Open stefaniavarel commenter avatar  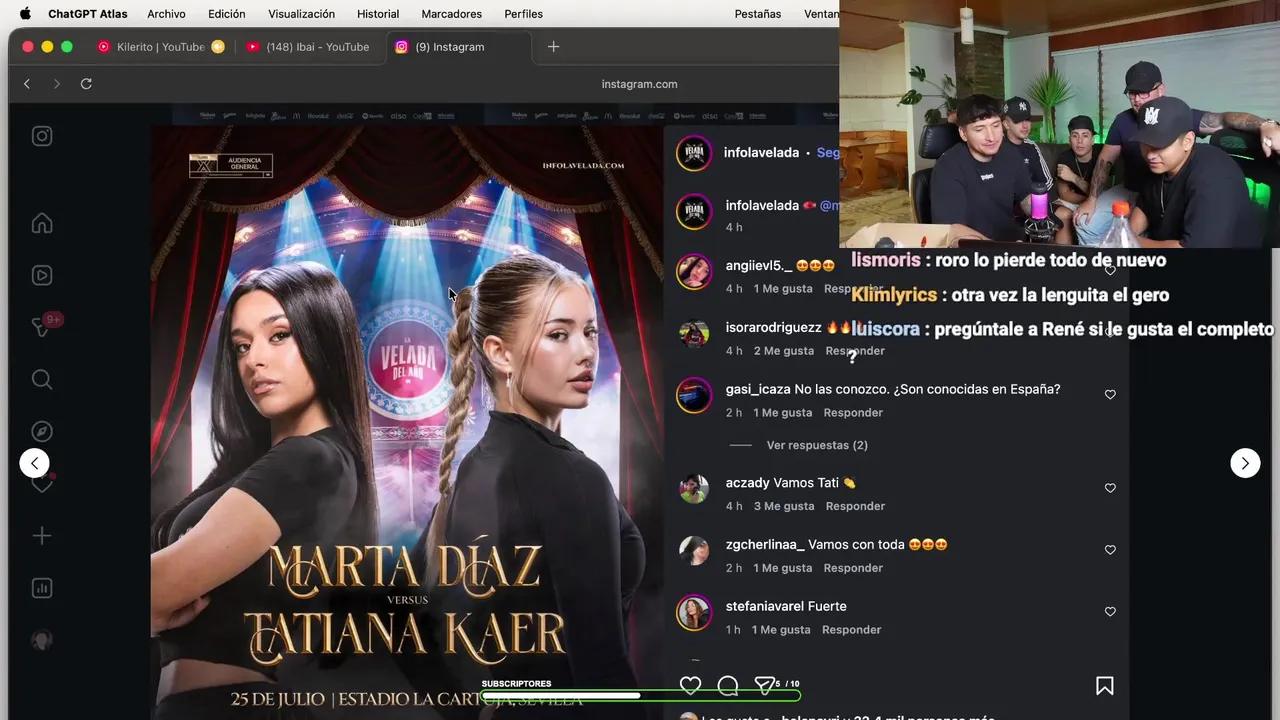pyautogui.click(x=694, y=613)
